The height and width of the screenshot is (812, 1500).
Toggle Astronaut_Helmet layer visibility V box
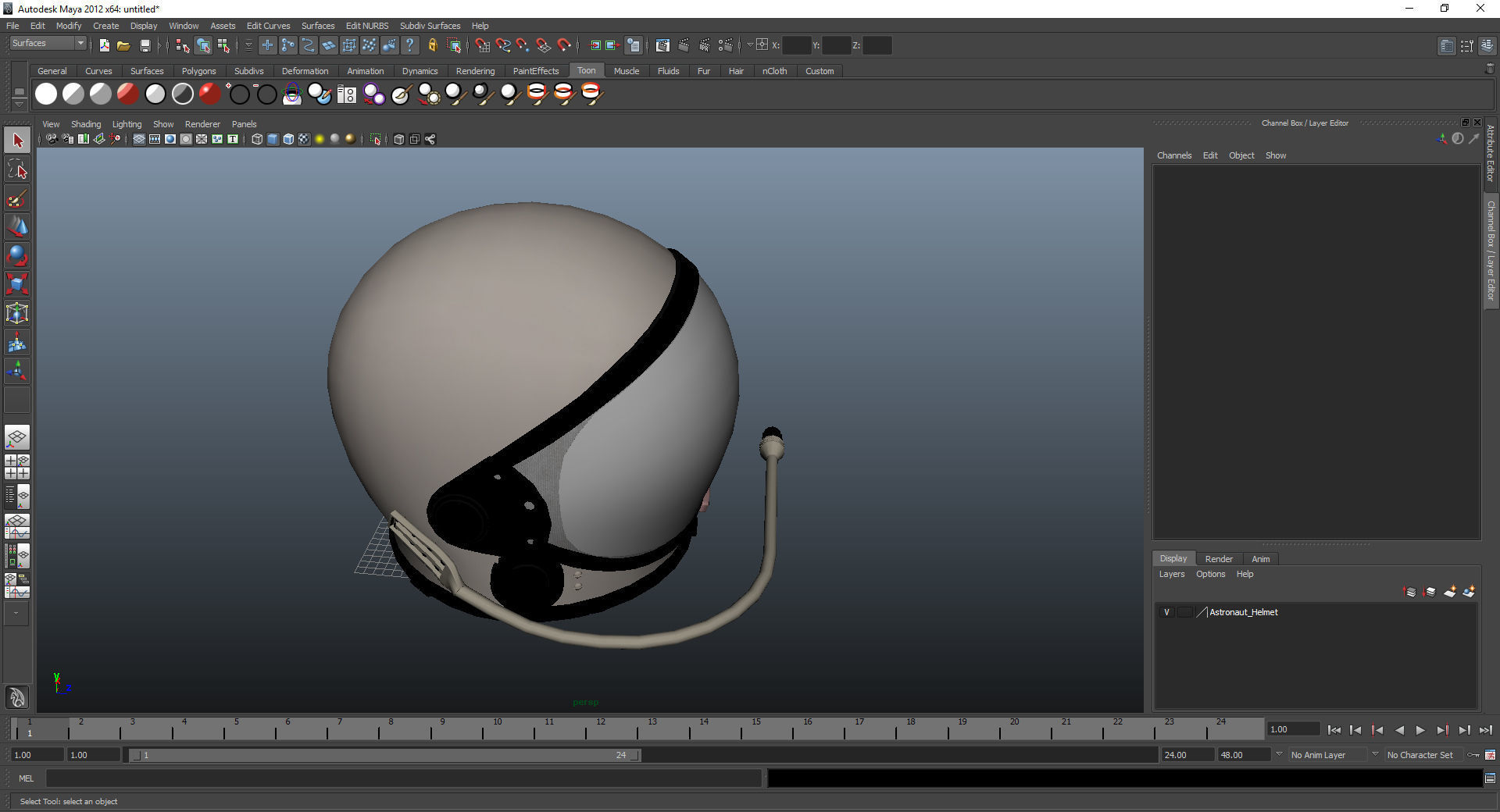(x=1166, y=612)
